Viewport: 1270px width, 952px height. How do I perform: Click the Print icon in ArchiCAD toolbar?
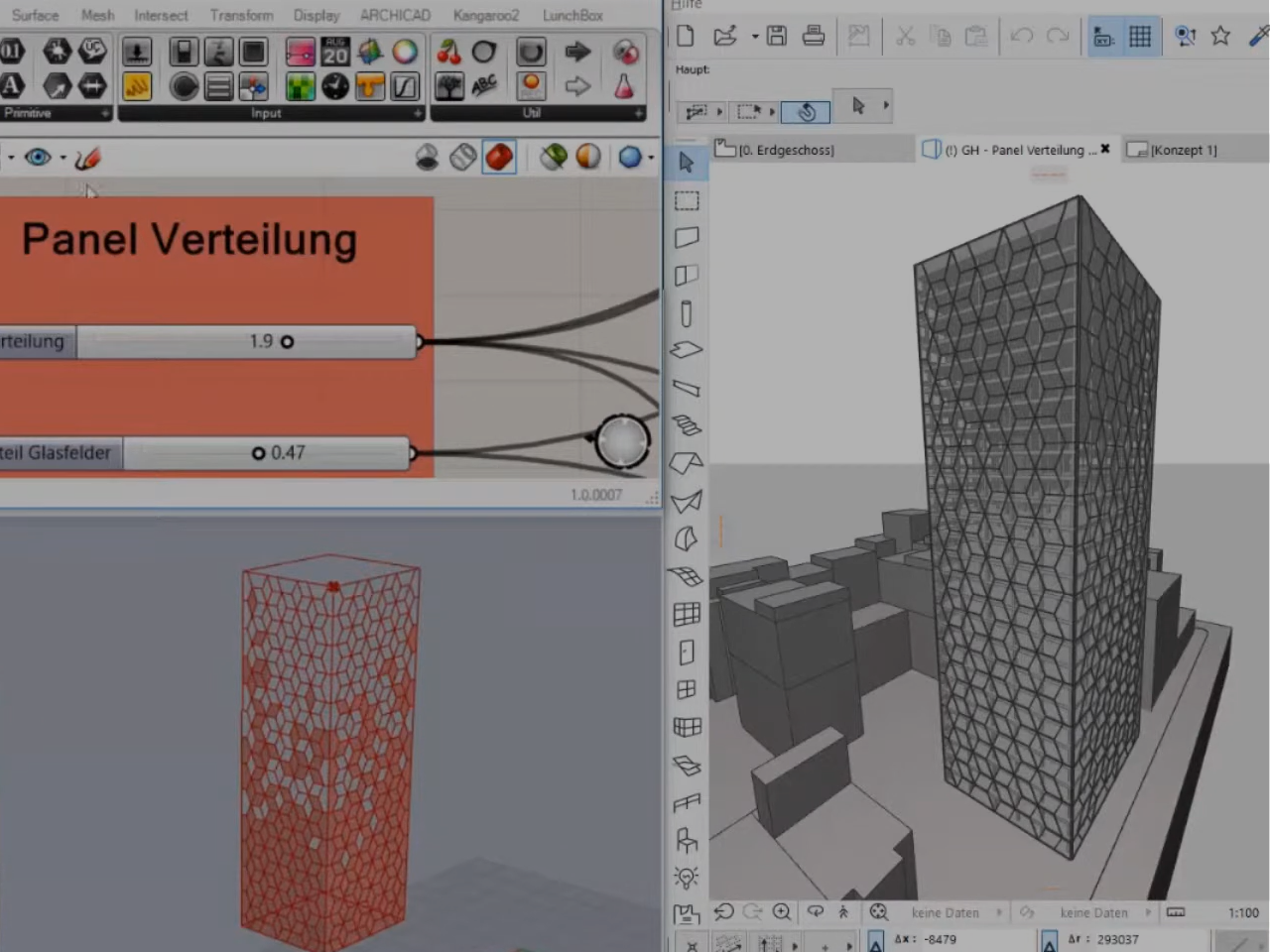click(x=814, y=37)
